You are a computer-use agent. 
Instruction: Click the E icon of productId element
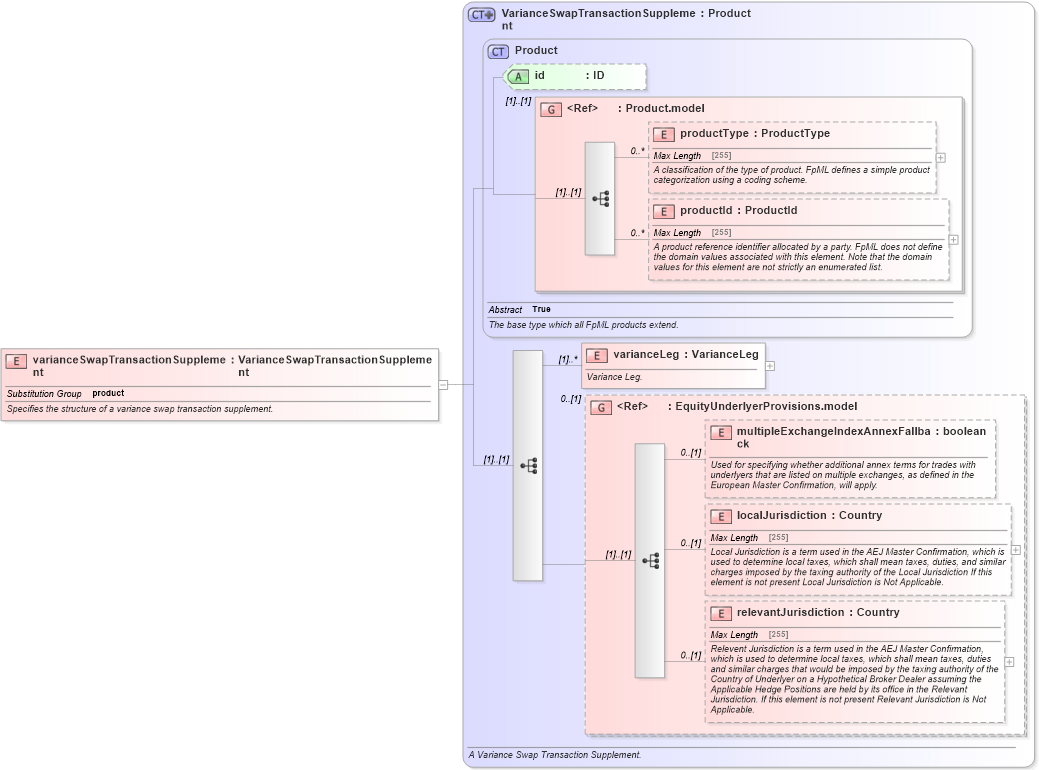coord(663,211)
